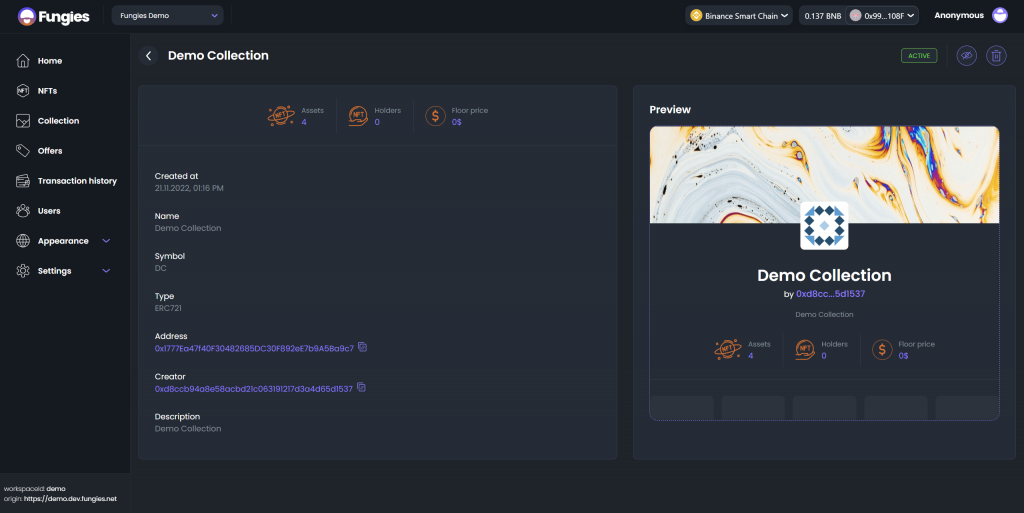Image resolution: width=1024 pixels, height=513 pixels.
Task: Click the Created at date 21.11.2022
Action: coord(189,188)
